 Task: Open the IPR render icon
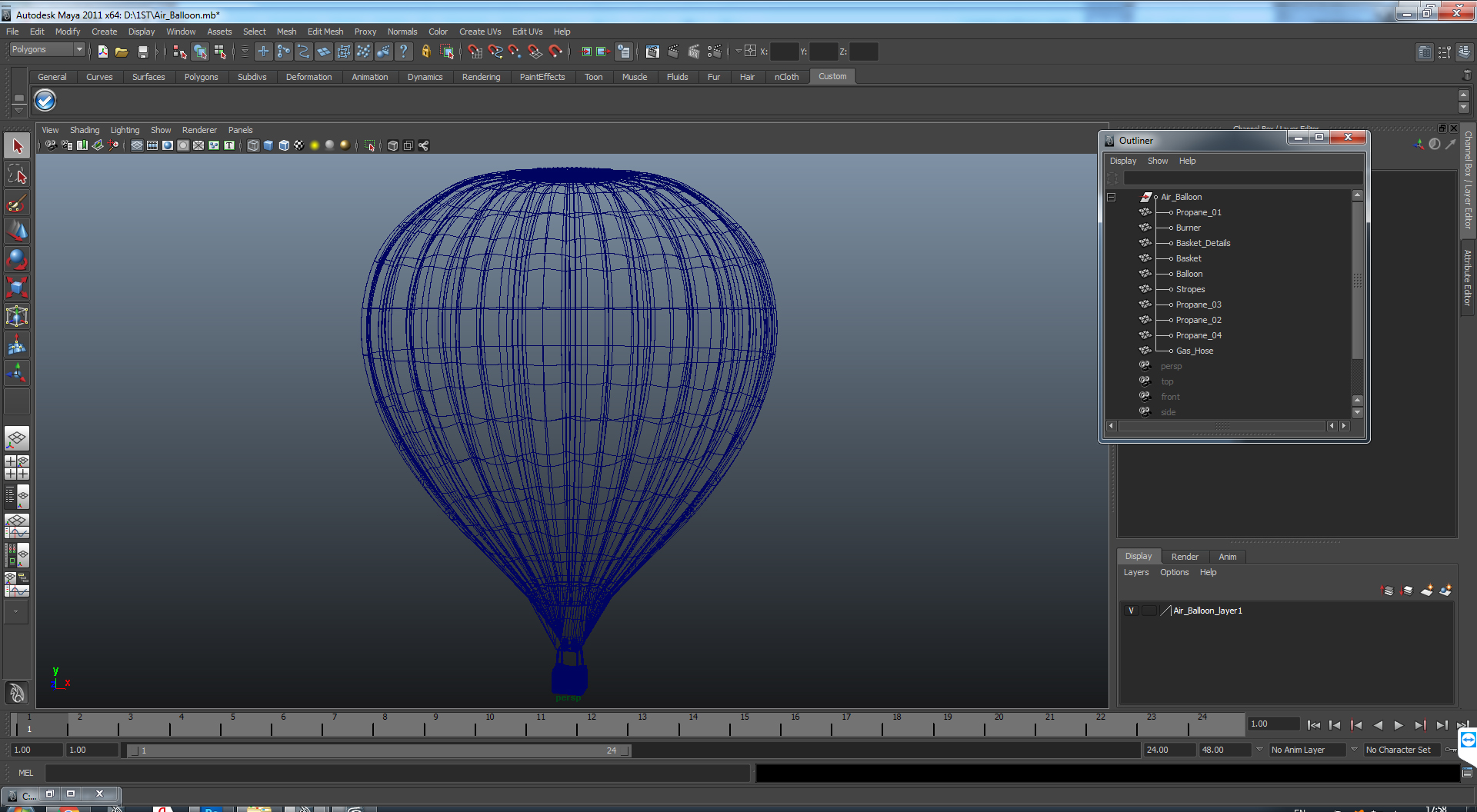(x=694, y=52)
